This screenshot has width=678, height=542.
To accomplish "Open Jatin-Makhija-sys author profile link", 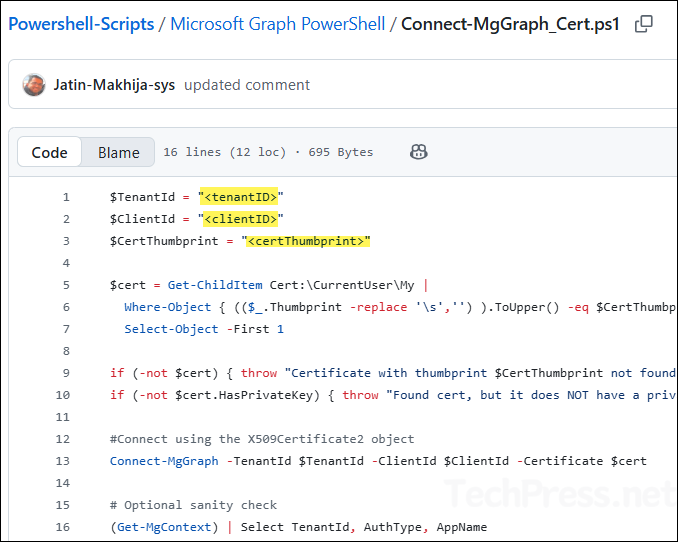I will tap(114, 85).
